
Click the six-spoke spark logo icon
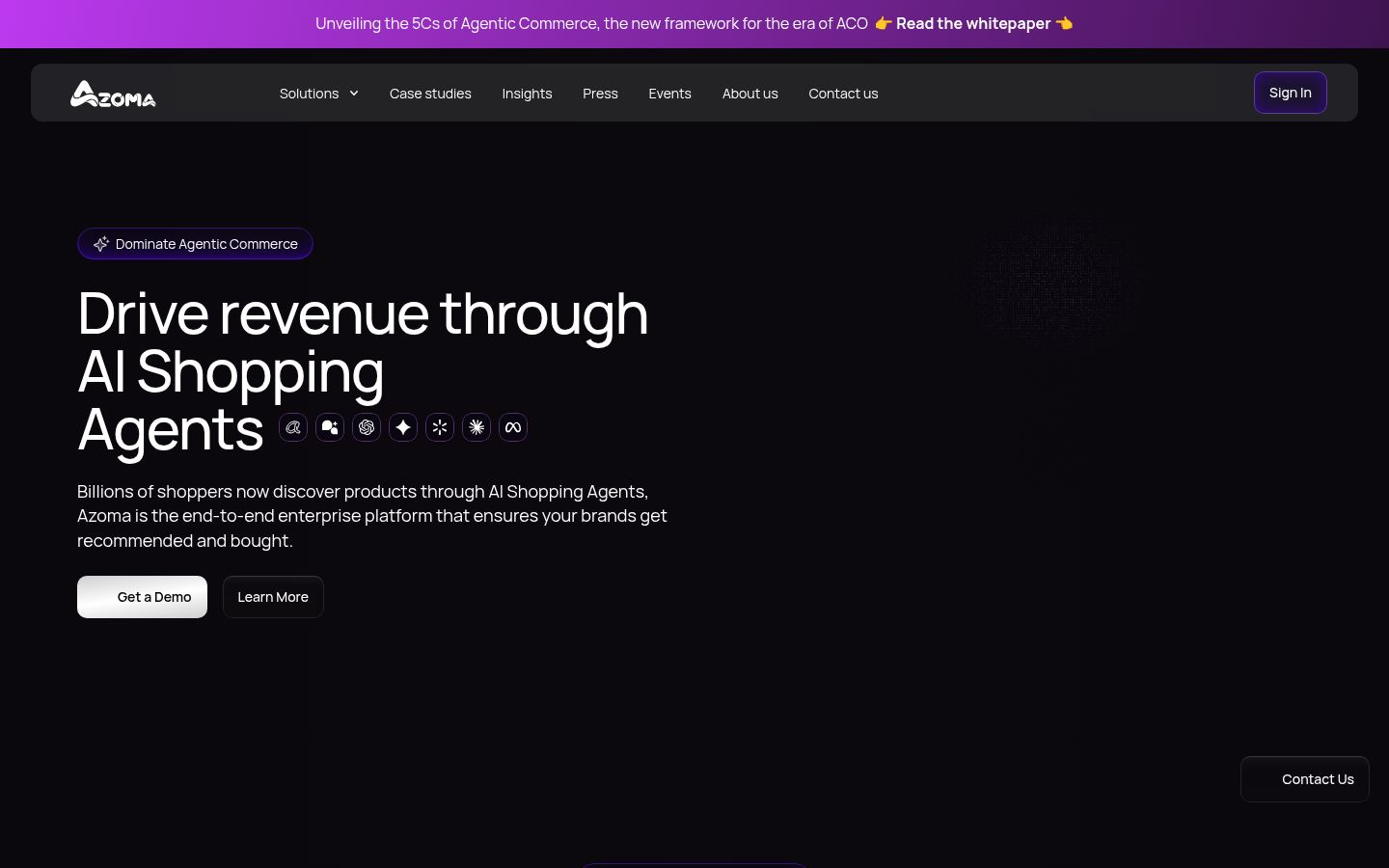coord(440,427)
